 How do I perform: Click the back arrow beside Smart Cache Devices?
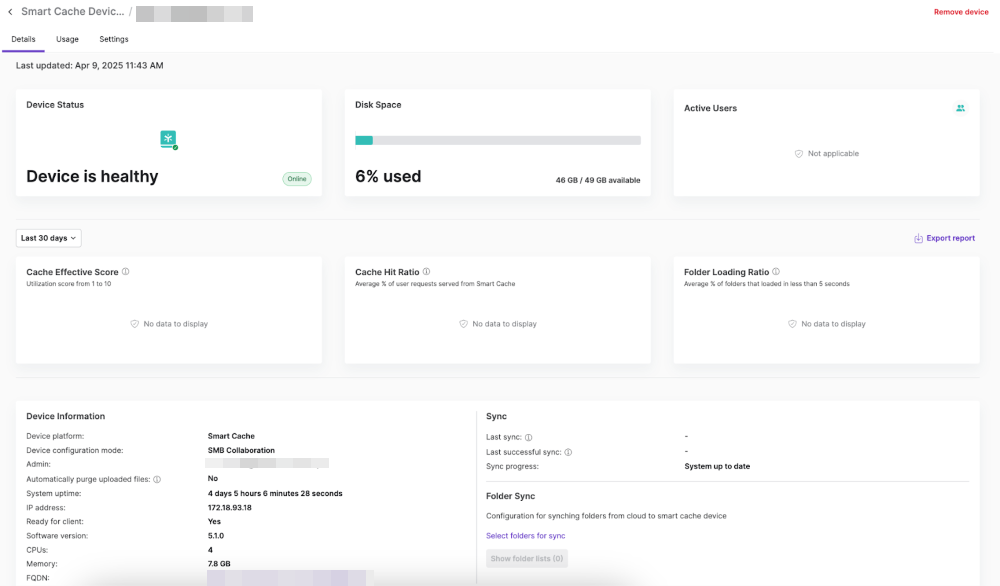10,12
